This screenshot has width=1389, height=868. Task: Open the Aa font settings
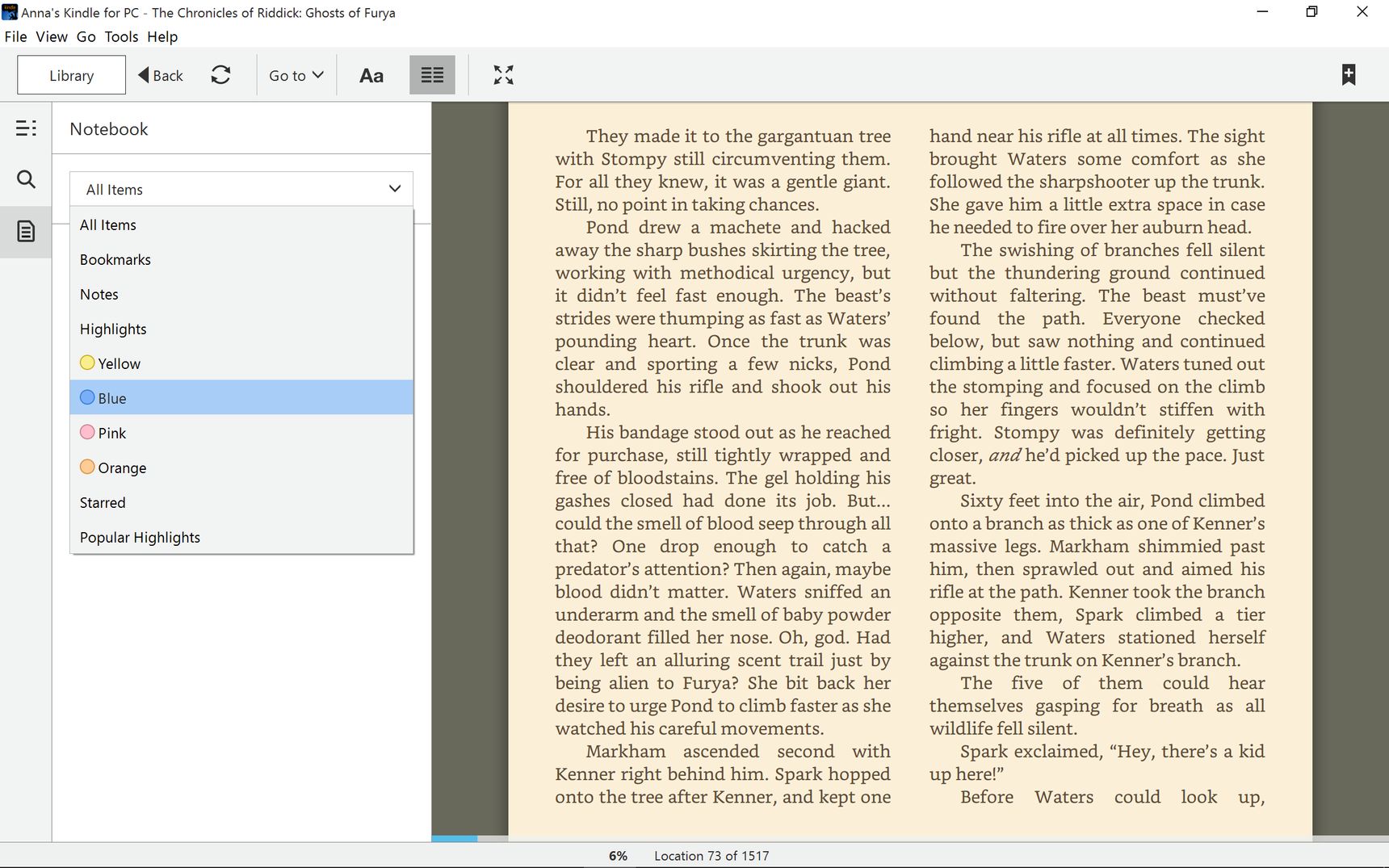click(x=371, y=75)
